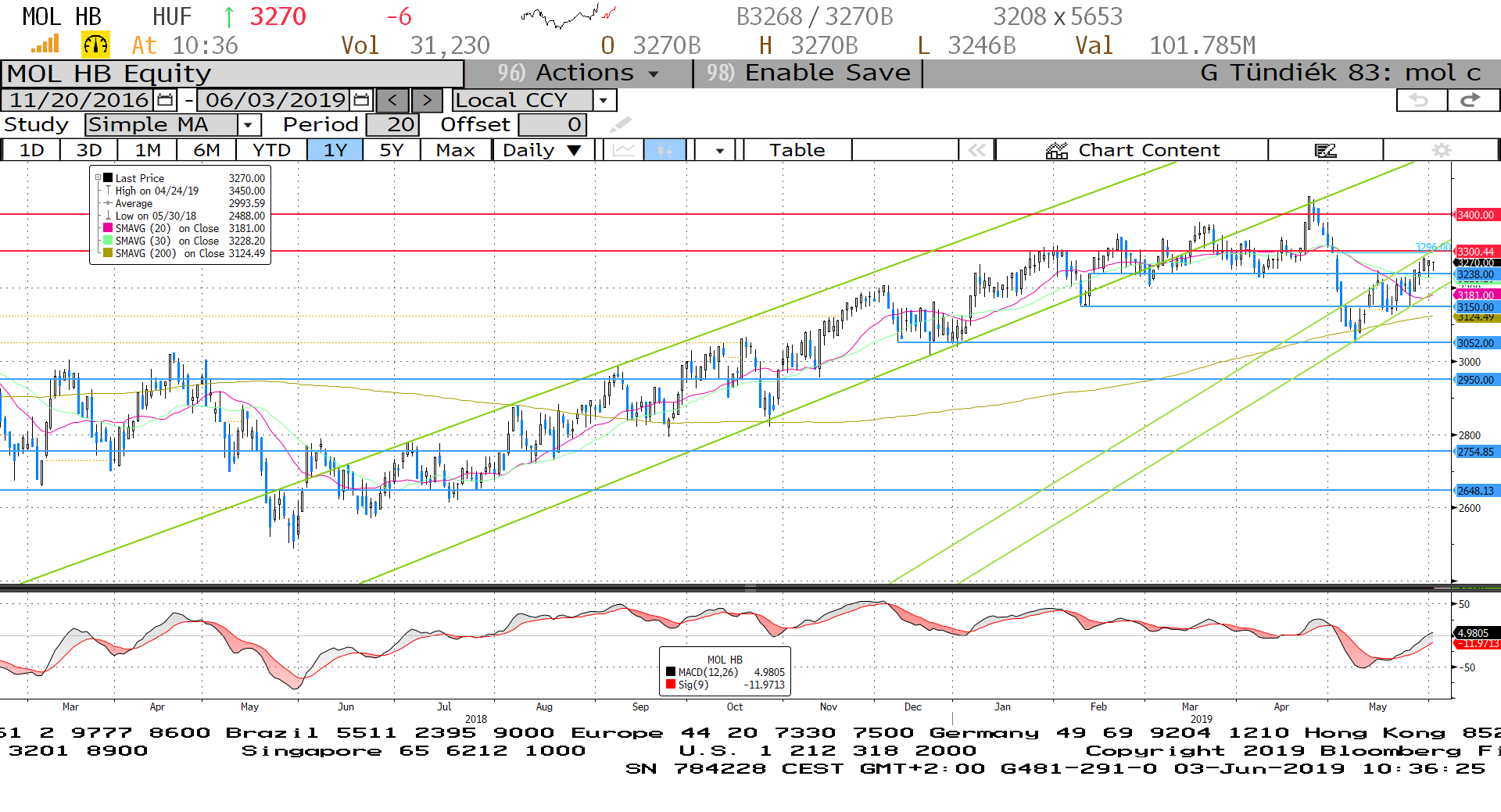The height and width of the screenshot is (812, 1501).
Task: Click the 3238.00 price level label
Action: 1476,274
